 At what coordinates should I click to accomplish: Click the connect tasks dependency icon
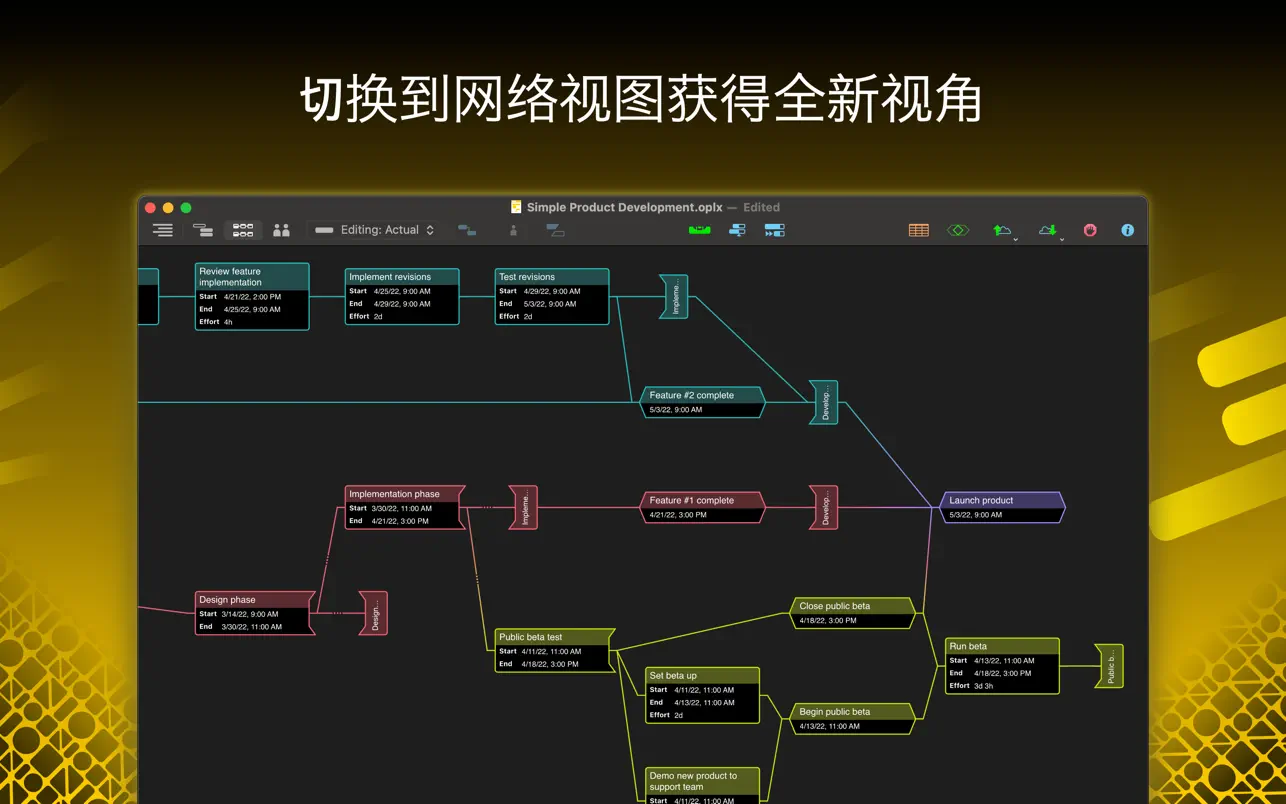(x=467, y=230)
